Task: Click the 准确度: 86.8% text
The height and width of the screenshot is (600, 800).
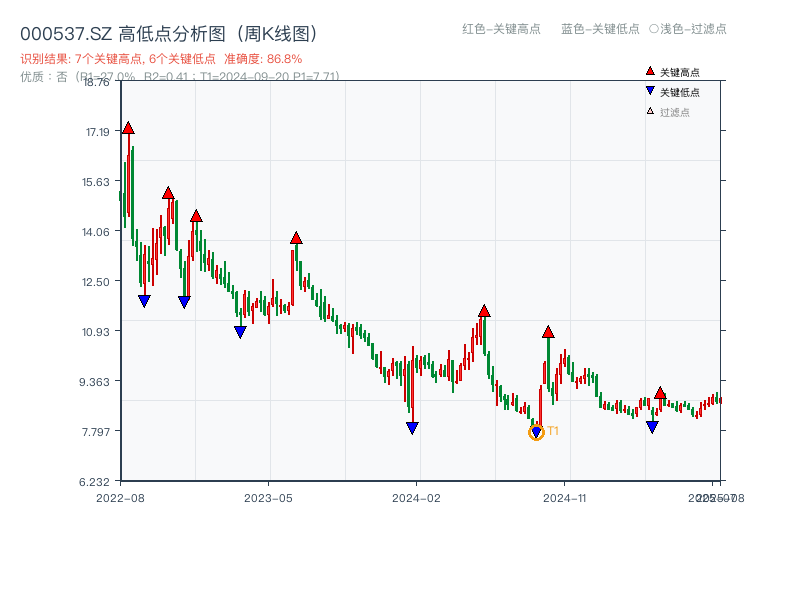Action: pos(260,58)
